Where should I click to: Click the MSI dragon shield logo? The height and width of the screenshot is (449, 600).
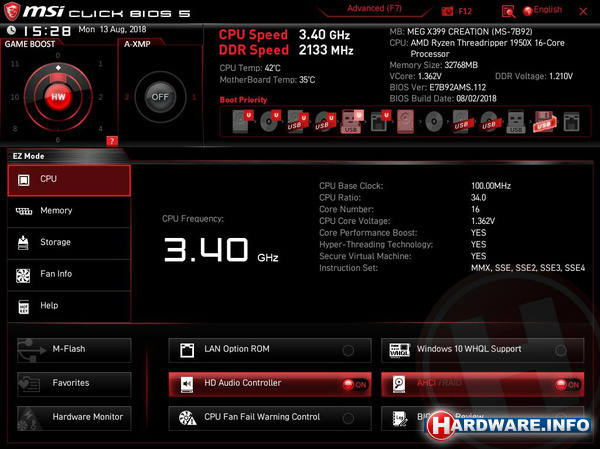point(11,11)
